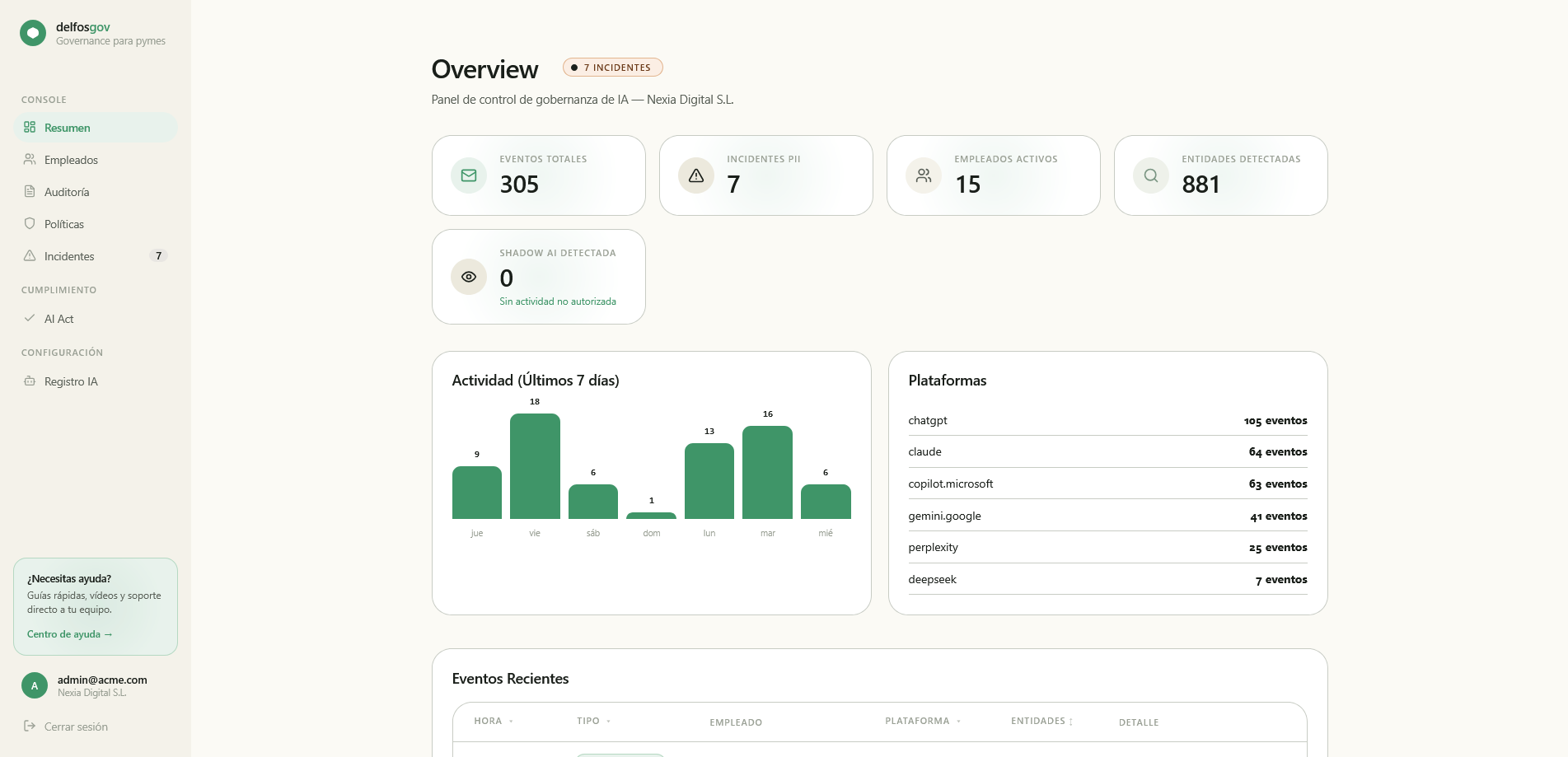
Task: Open the Centro de ayuda link
Action: point(69,634)
